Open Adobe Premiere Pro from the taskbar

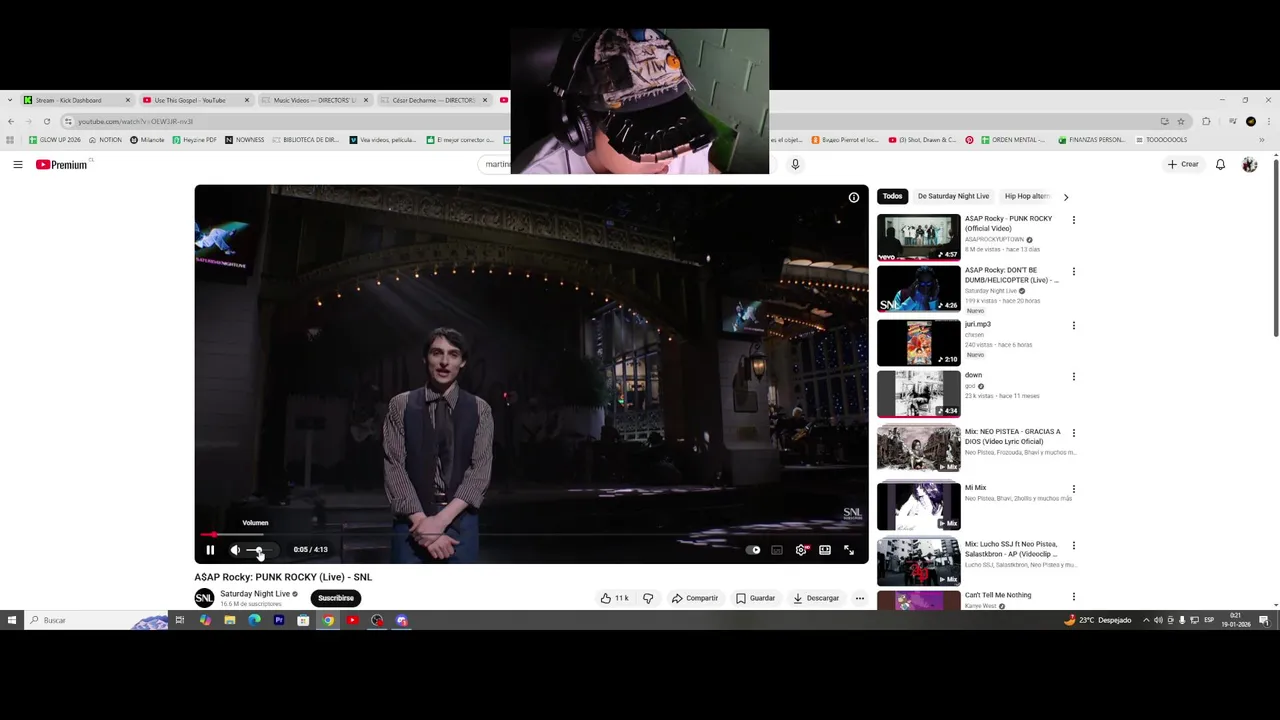pyautogui.click(x=279, y=620)
